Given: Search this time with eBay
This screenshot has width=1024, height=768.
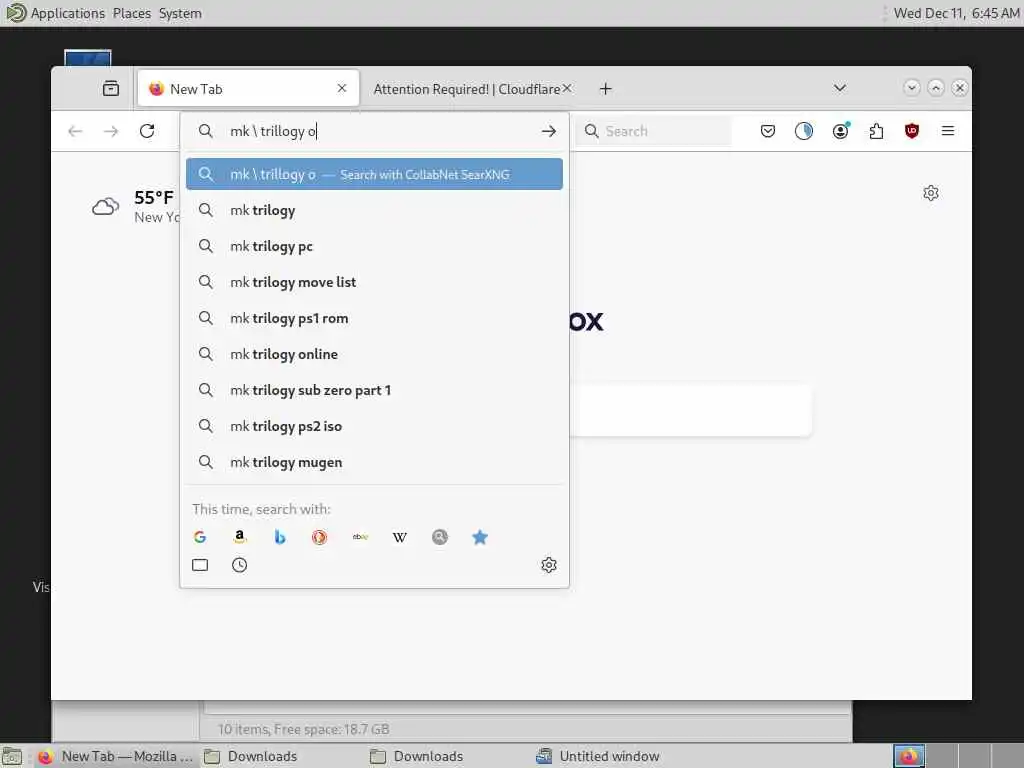Looking at the screenshot, I should pos(360,537).
